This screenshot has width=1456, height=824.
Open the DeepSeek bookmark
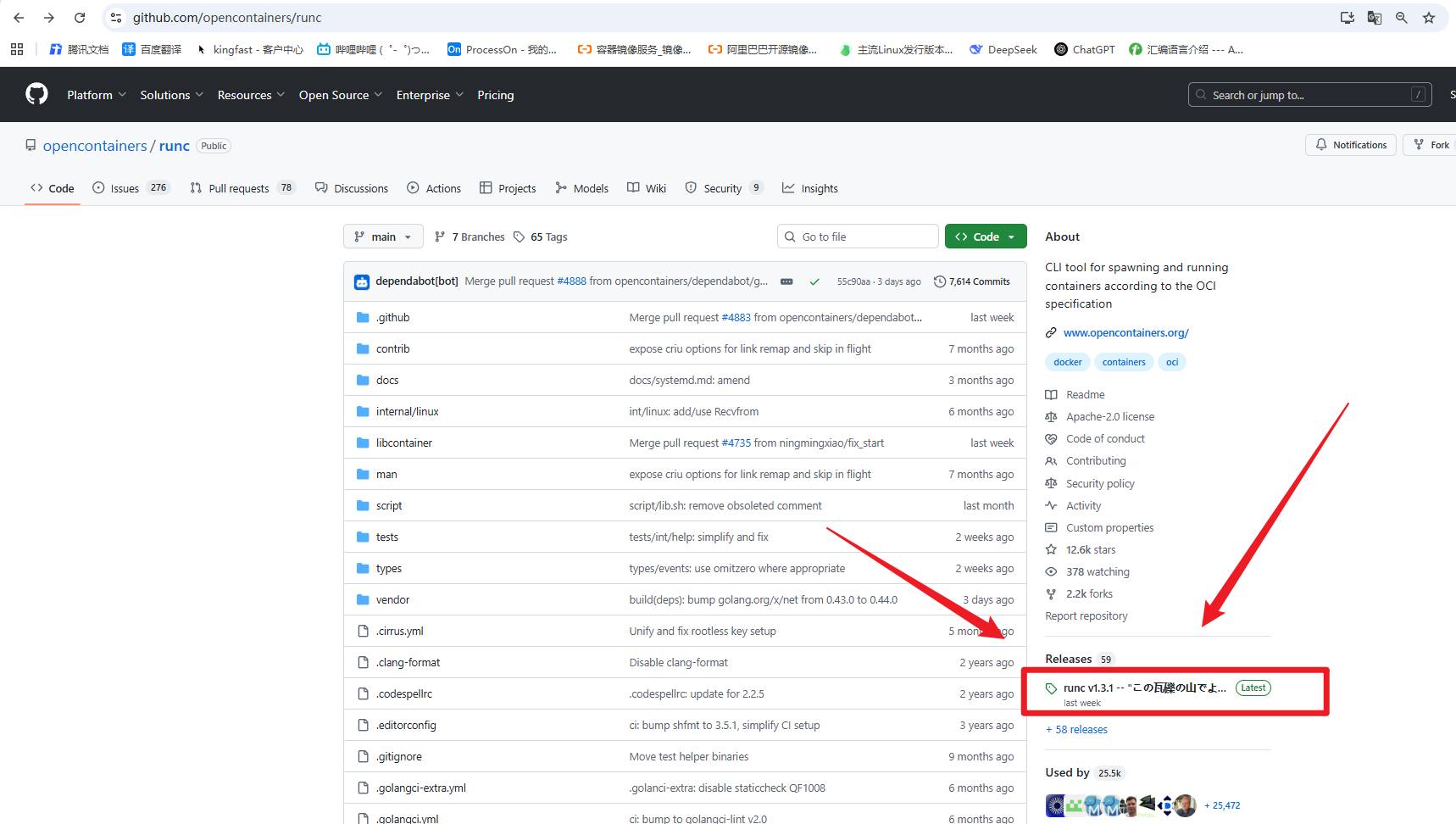pyautogui.click(x=1003, y=49)
